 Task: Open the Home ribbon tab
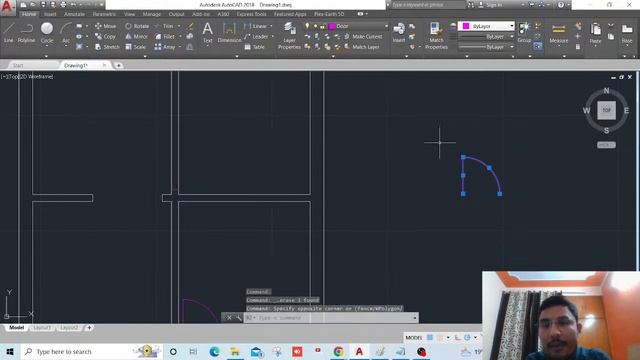pyautogui.click(x=29, y=14)
